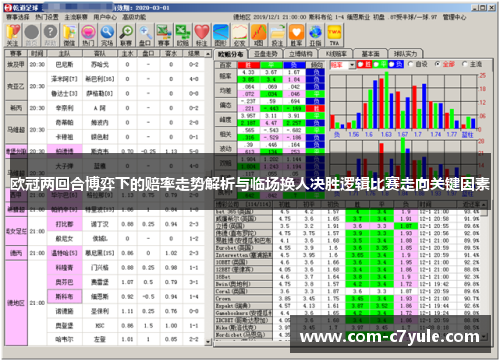Click the 赛事 spreadsheet toolbar icon
This screenshot has height=362, width=500.
coord(164,35)
